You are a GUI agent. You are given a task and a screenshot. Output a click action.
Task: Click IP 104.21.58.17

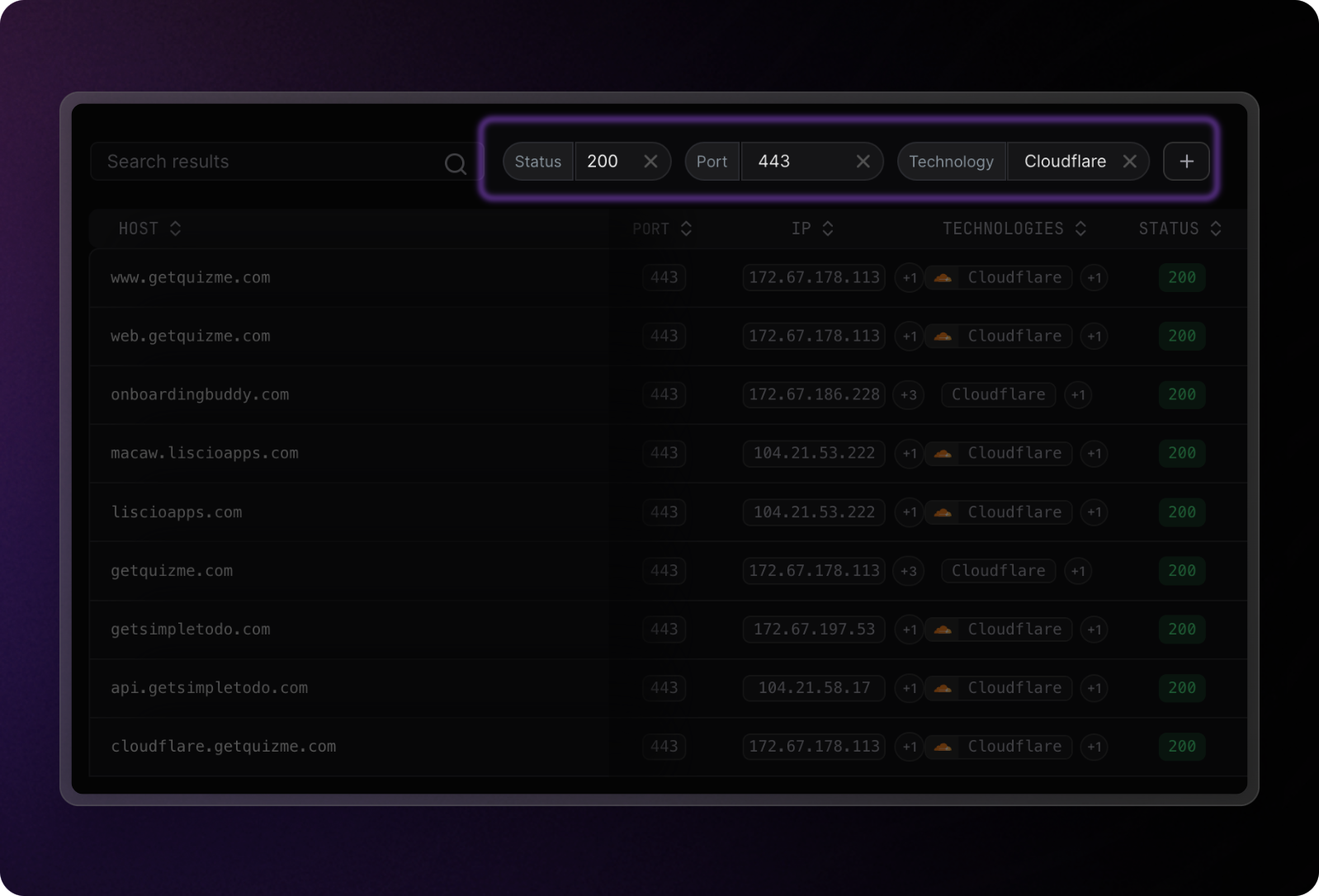point(814,688)
